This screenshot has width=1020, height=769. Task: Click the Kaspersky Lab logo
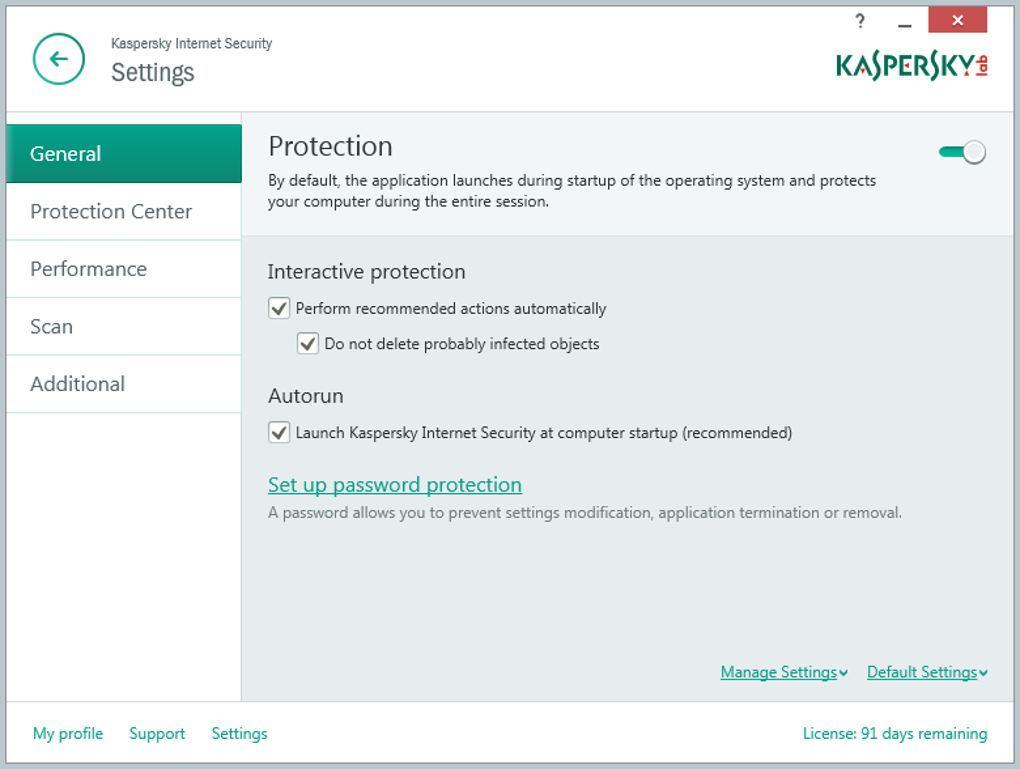912,66
